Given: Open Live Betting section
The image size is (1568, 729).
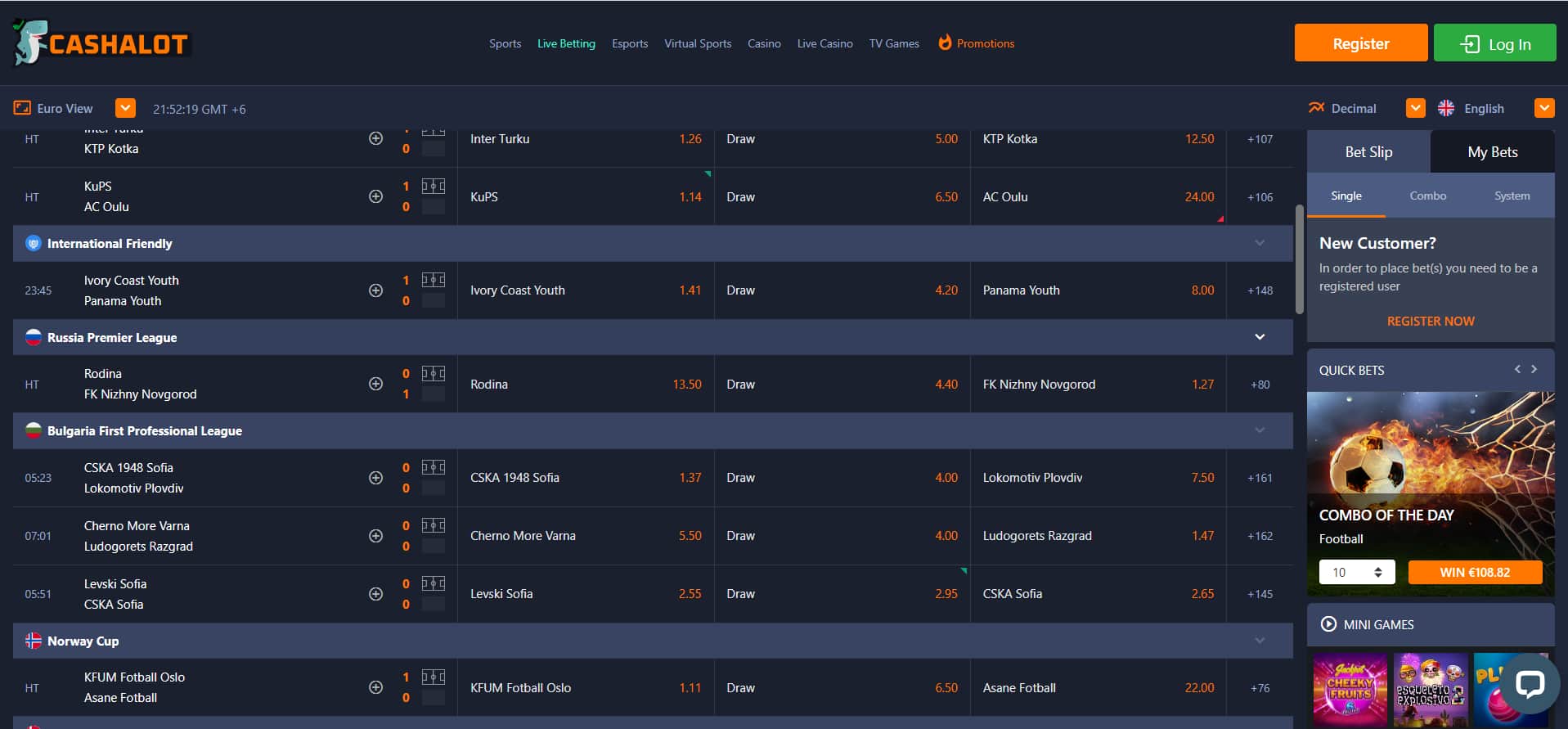Looking at the screenshot, I should click(x=566, y=43).
